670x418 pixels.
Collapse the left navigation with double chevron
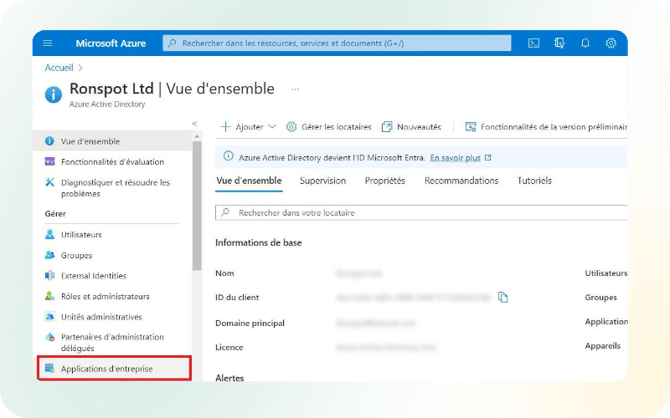click(194, 124)
